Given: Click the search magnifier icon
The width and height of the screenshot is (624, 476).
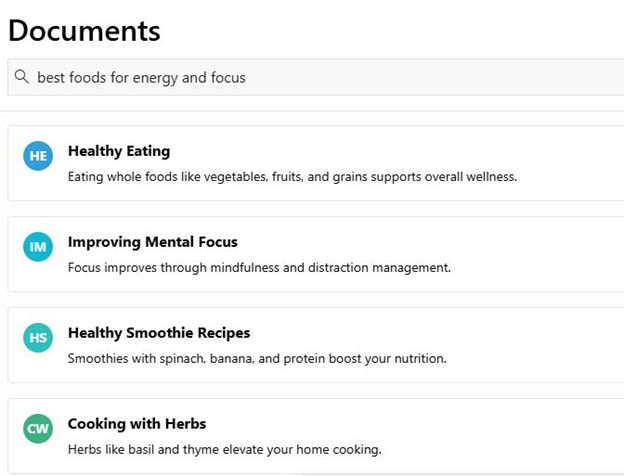Looking at the screenshot, I should point(21,76).
